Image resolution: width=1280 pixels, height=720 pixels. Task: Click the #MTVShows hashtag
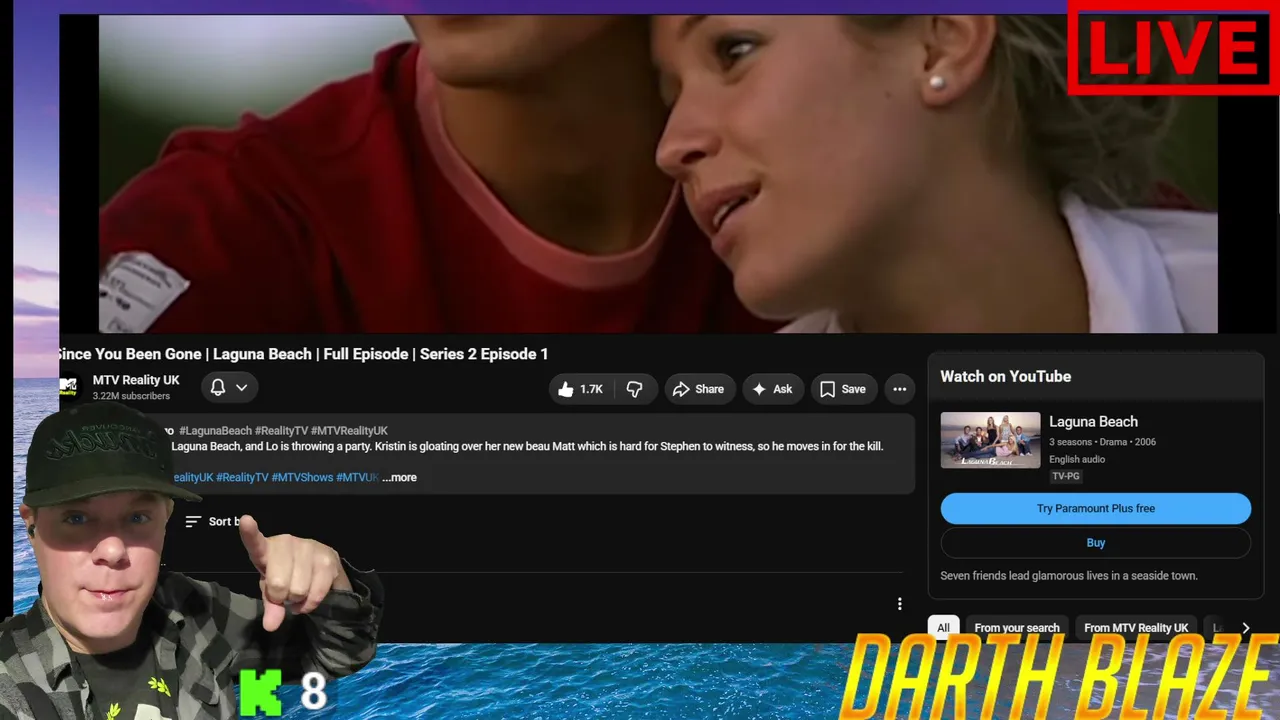tap(302, 477)
